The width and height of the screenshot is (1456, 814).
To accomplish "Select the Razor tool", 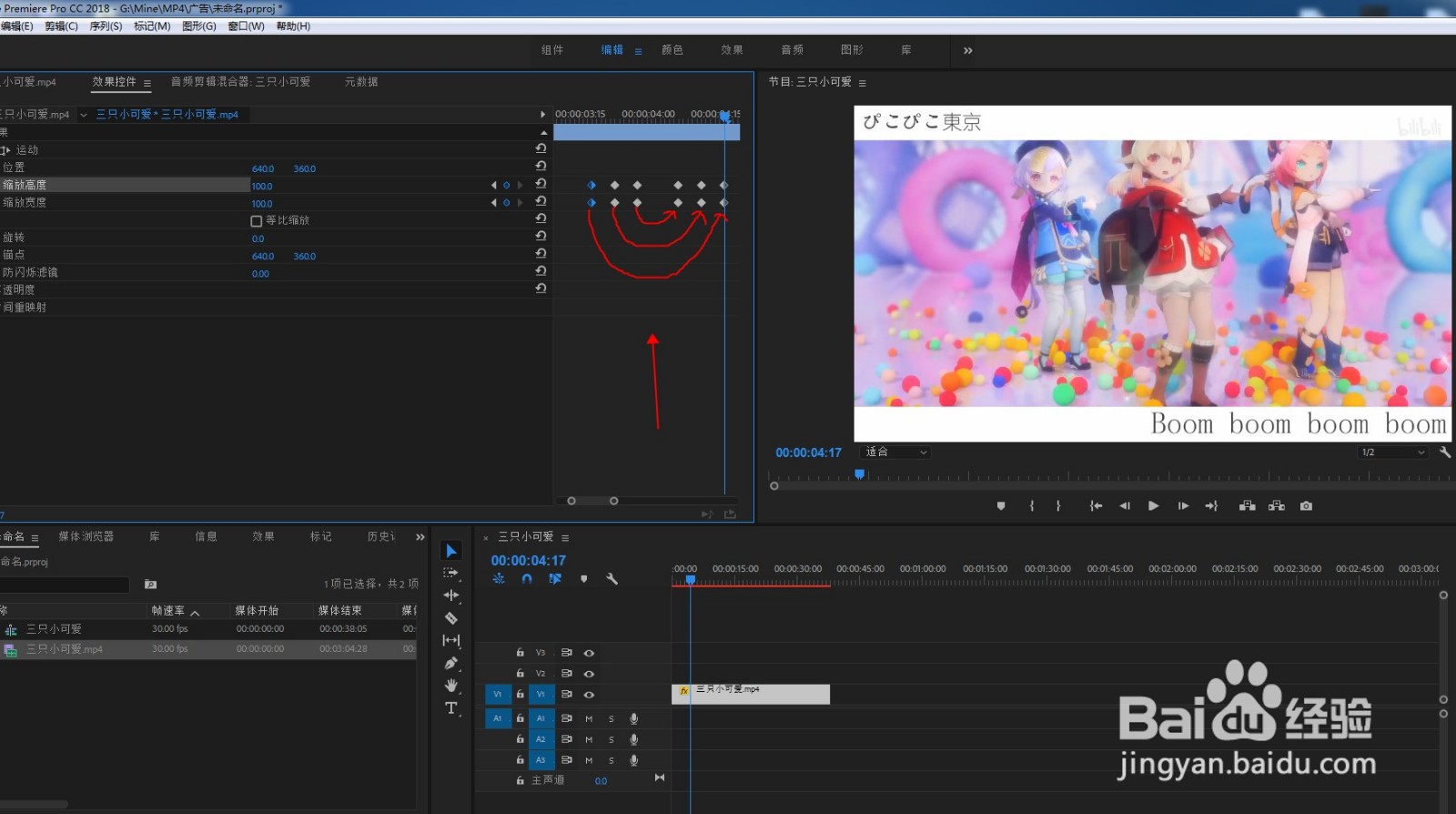I will coord(451,618).
